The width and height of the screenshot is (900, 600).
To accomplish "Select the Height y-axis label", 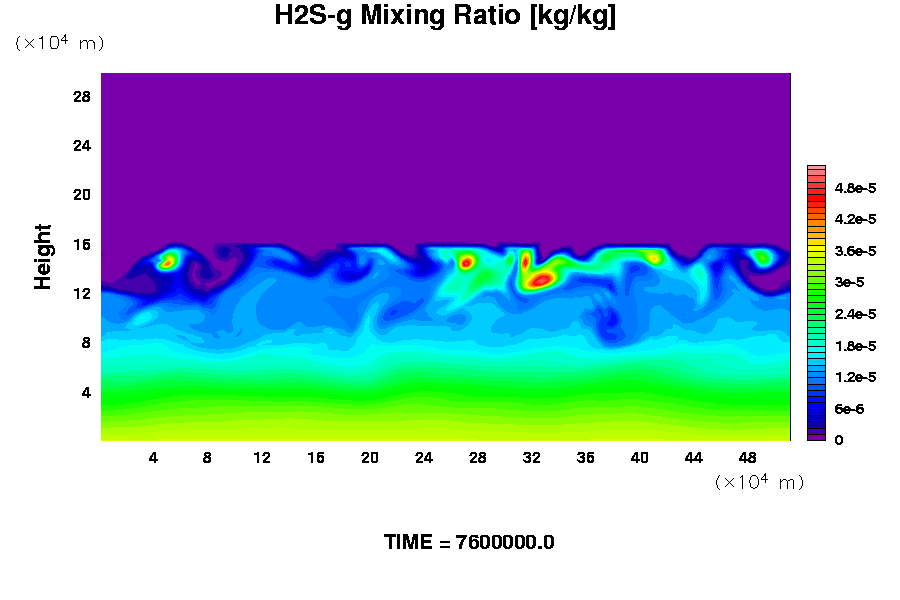I will [x=43, y=257].
